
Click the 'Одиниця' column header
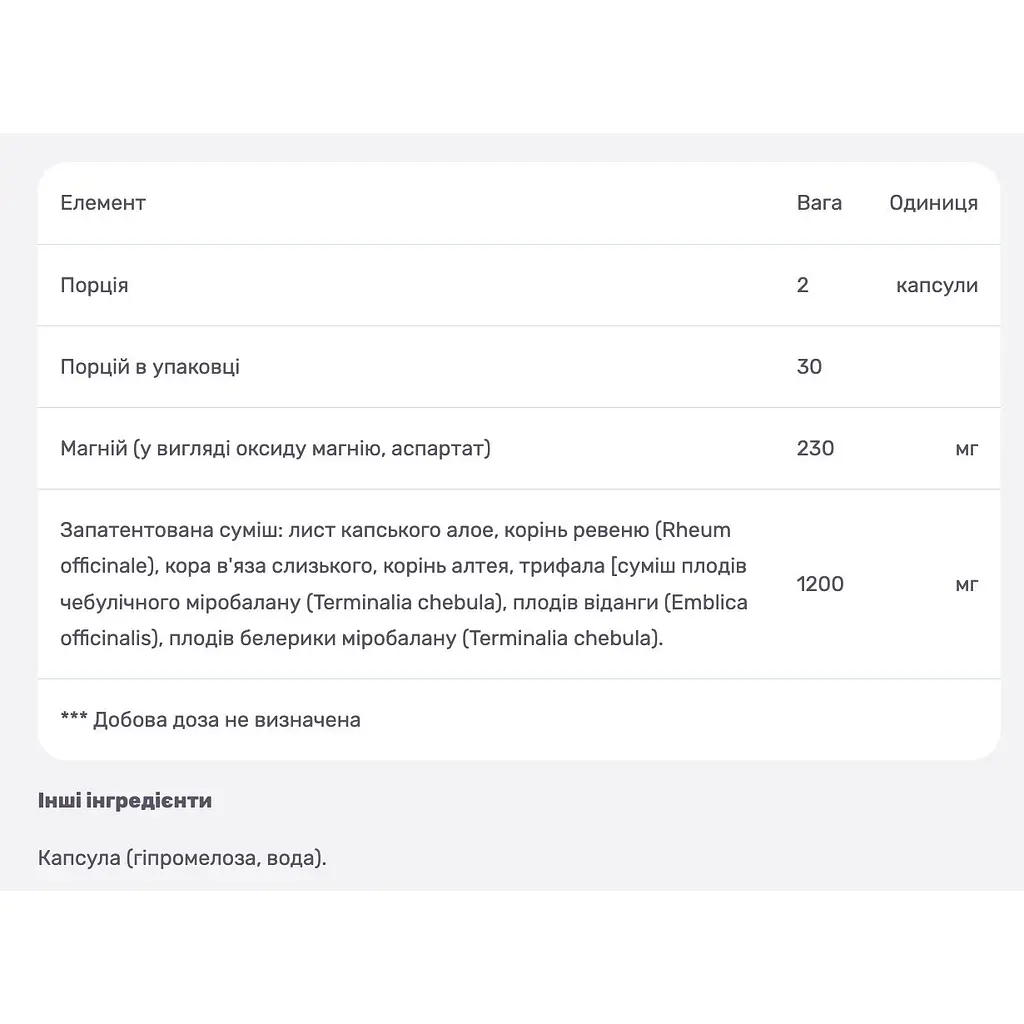click(933, 203)
